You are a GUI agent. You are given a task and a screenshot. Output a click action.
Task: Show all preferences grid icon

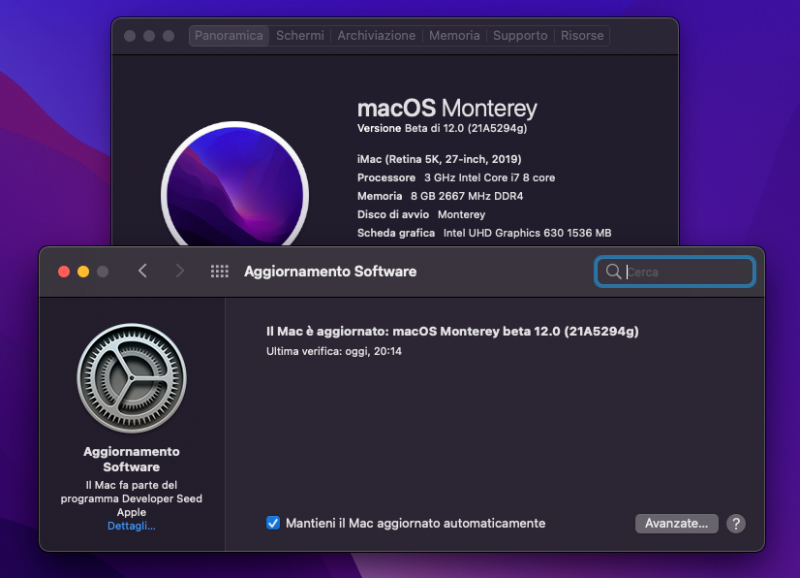(220, 271)
